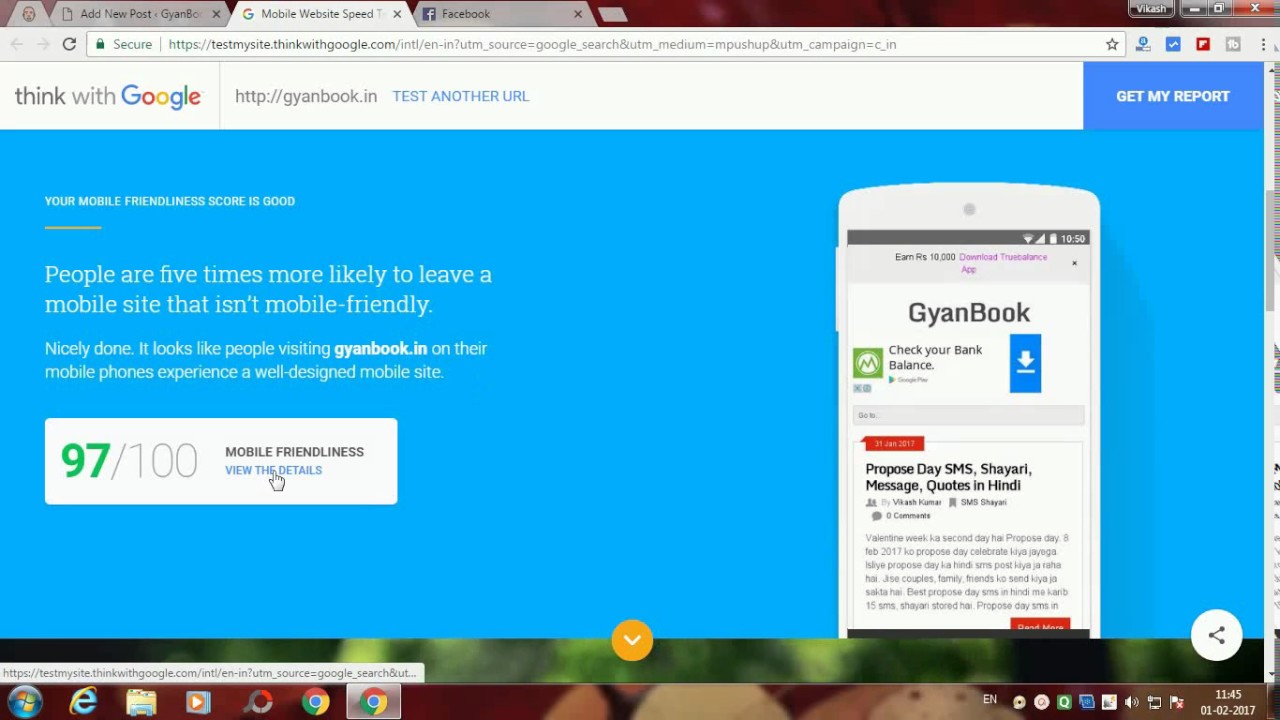
Task: Click the Vikash profile button
Action: click(1151, 8)
